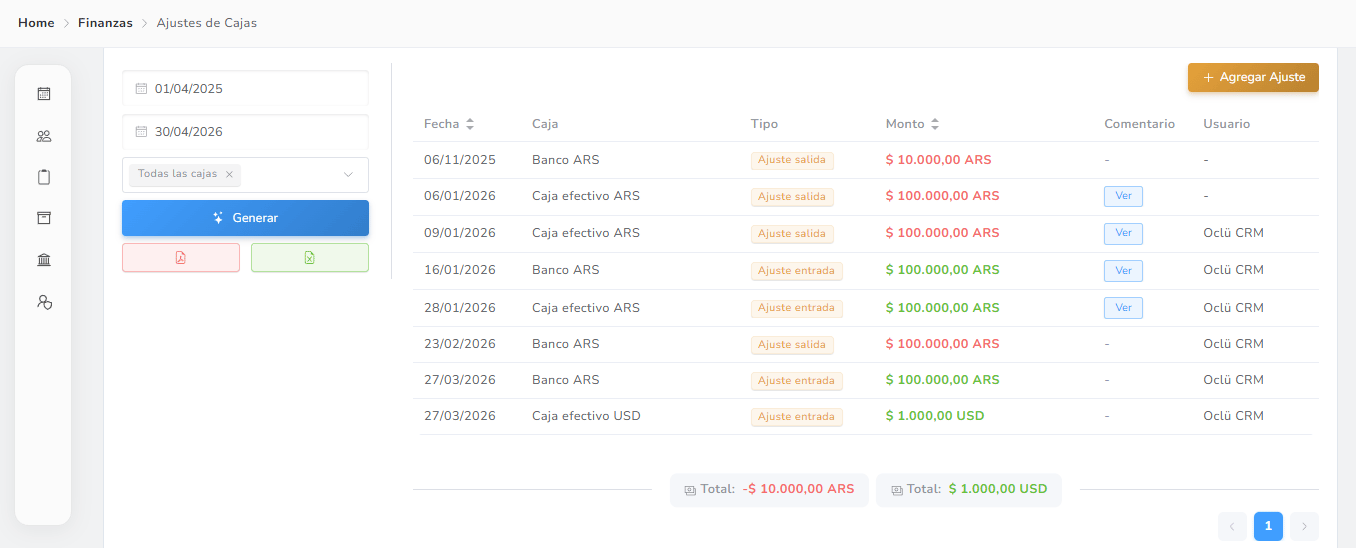This screenshot has height=548, width=1356.
Task: Click 'Caja efectivo USD' cell
Action: [x=586, y=415]
